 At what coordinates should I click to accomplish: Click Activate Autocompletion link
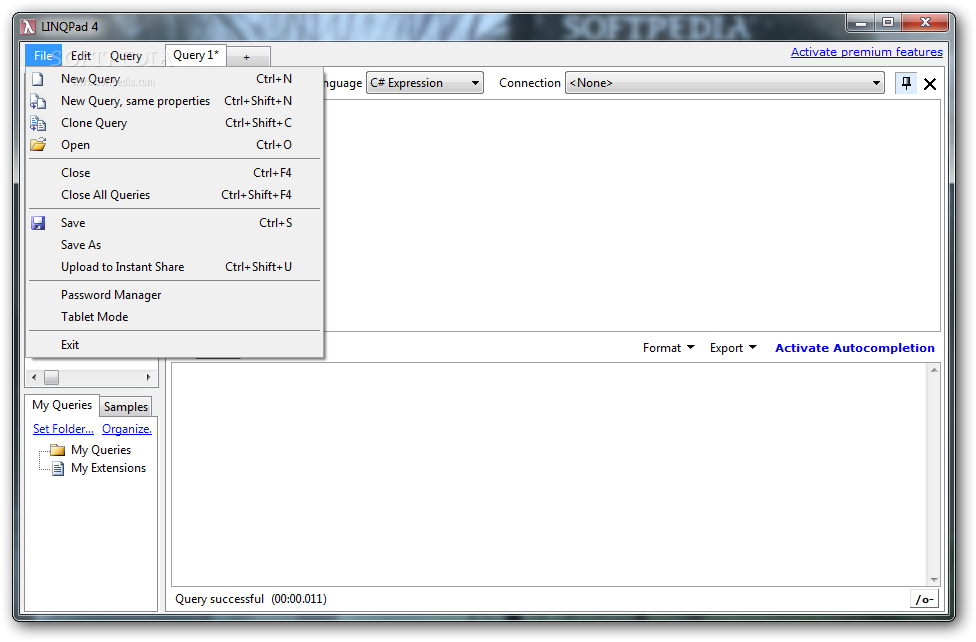(x=855, y=348)
